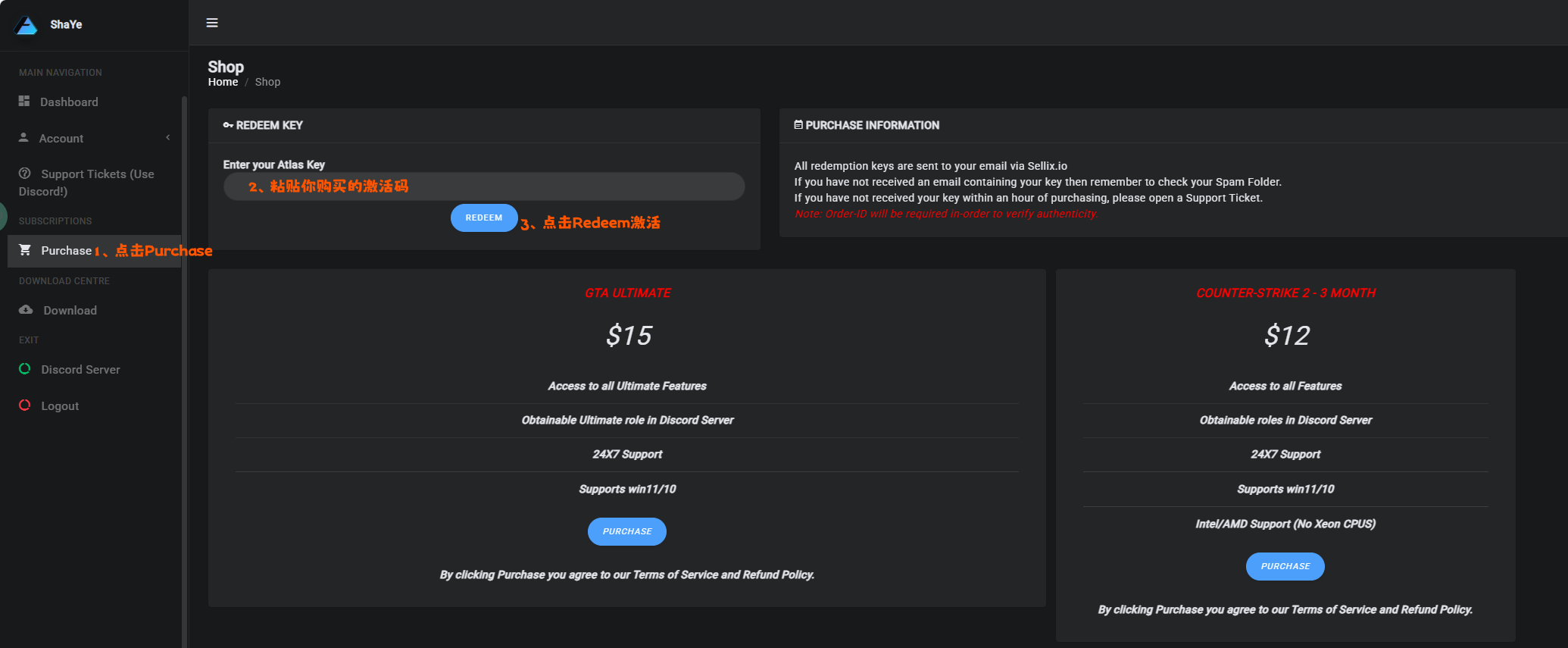Click the red Logout icon
1568x648 pixels.
click(25, 405)
